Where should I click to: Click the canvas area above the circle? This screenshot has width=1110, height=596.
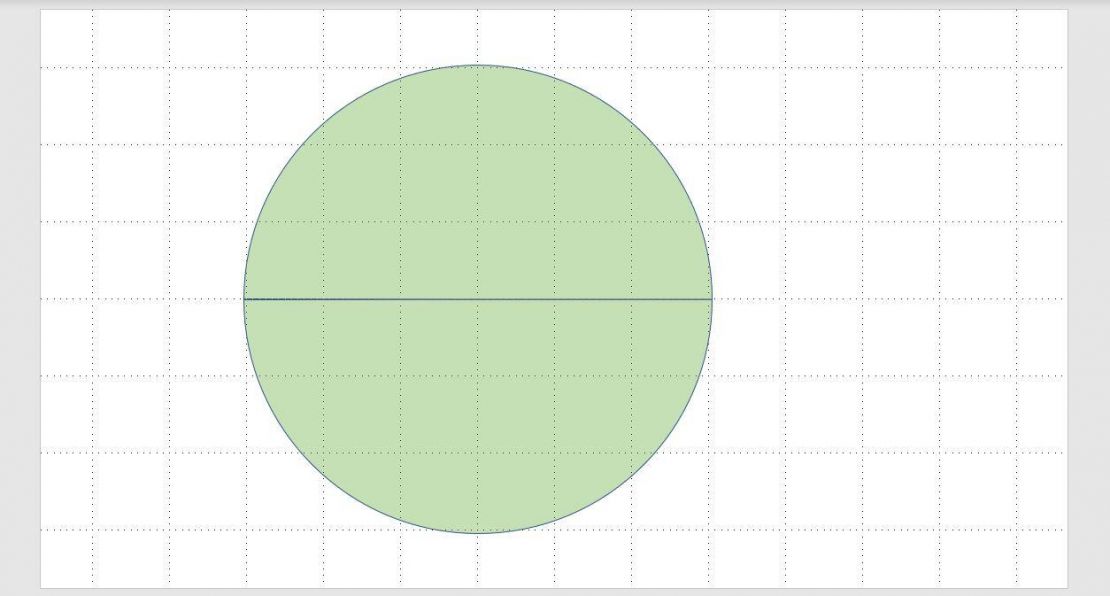[477, 35]
